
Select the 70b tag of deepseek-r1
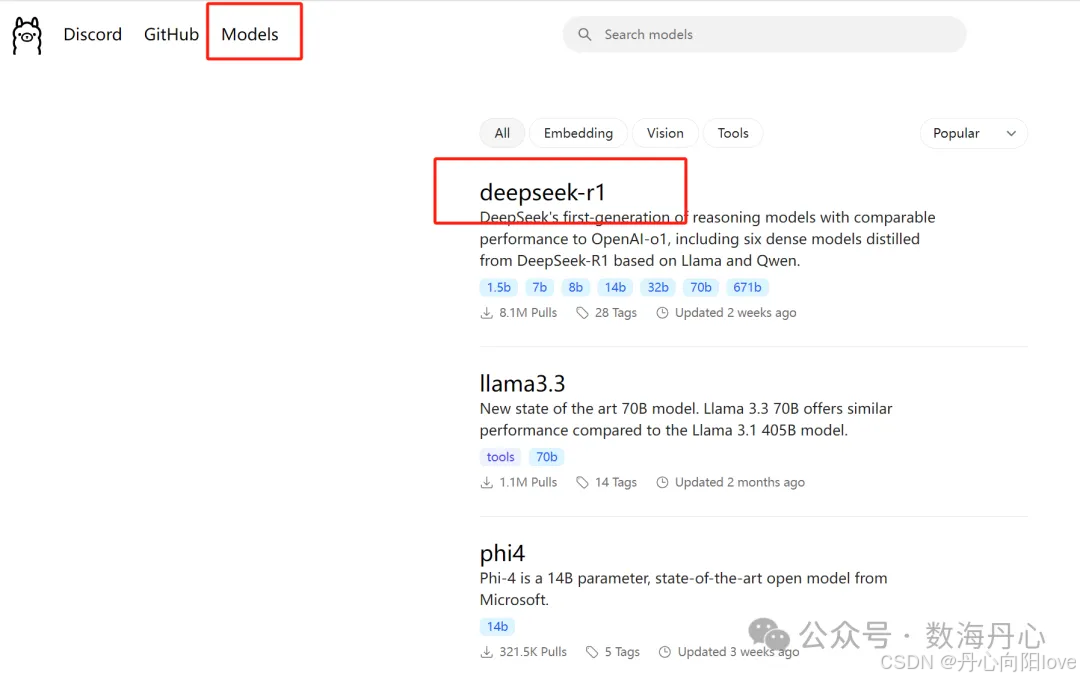point(700,287)
